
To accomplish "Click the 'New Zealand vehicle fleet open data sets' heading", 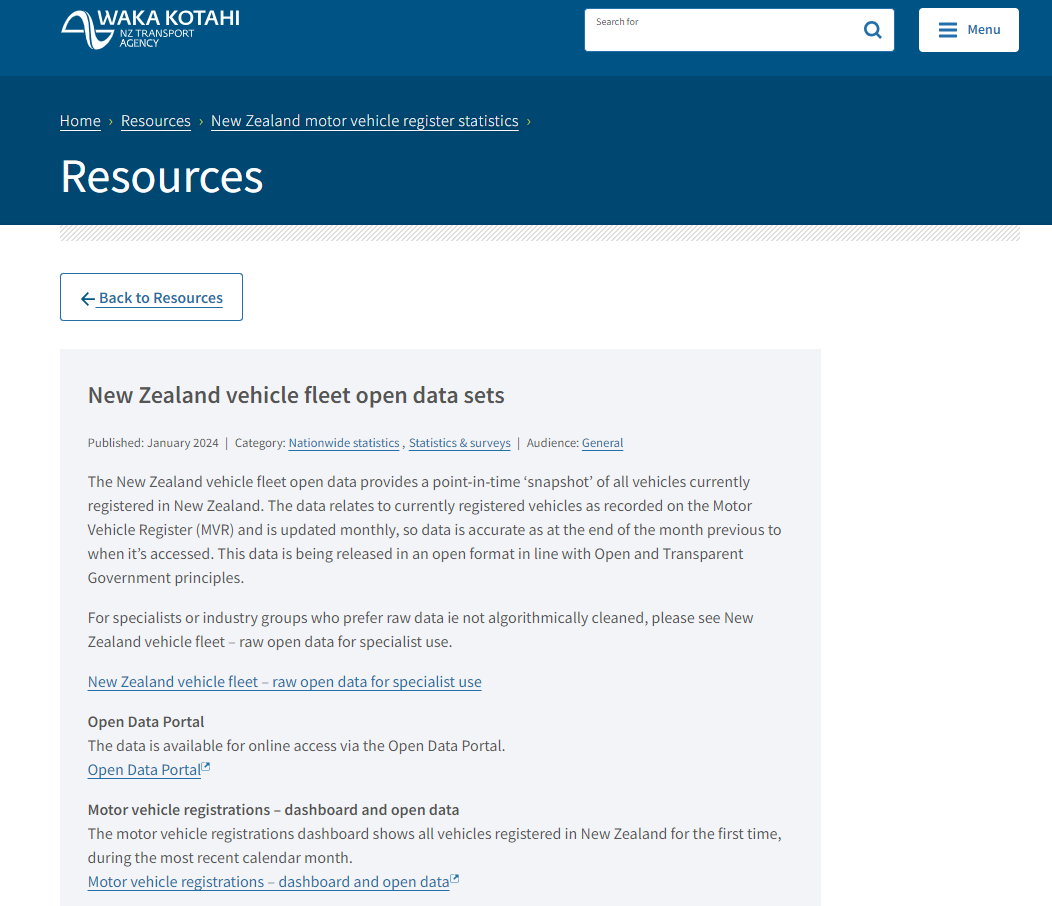I will click(296, 395).
